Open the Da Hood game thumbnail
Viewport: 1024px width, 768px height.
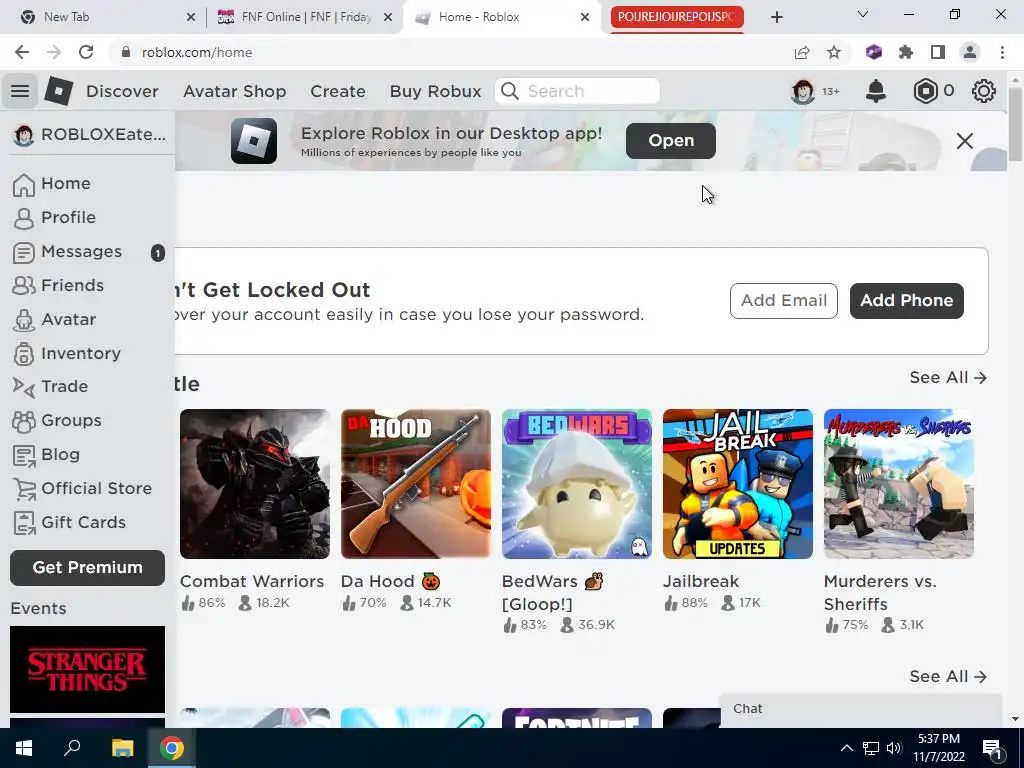point(415,484)
